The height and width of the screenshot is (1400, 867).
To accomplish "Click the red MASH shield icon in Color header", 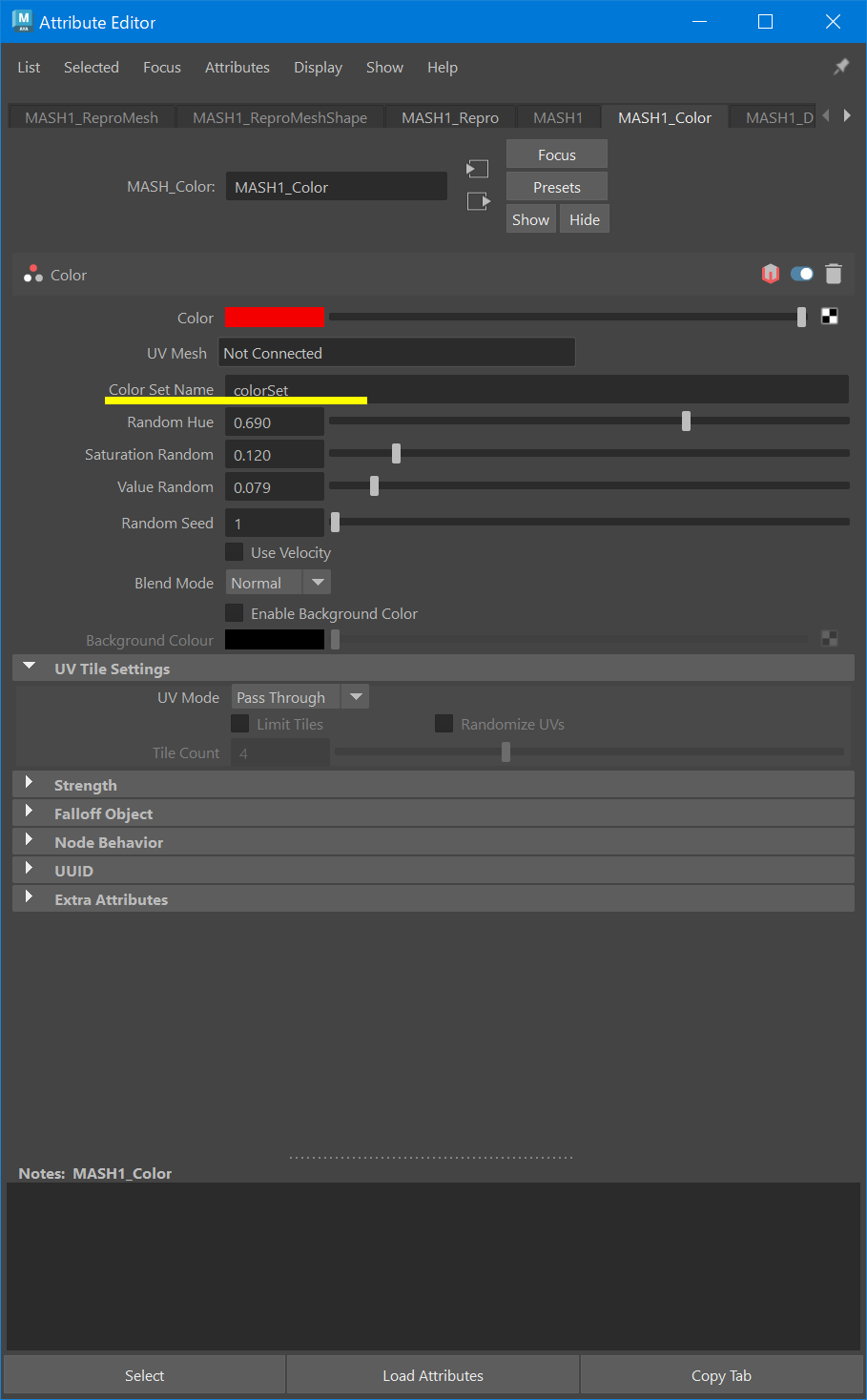I will [771, 274].
